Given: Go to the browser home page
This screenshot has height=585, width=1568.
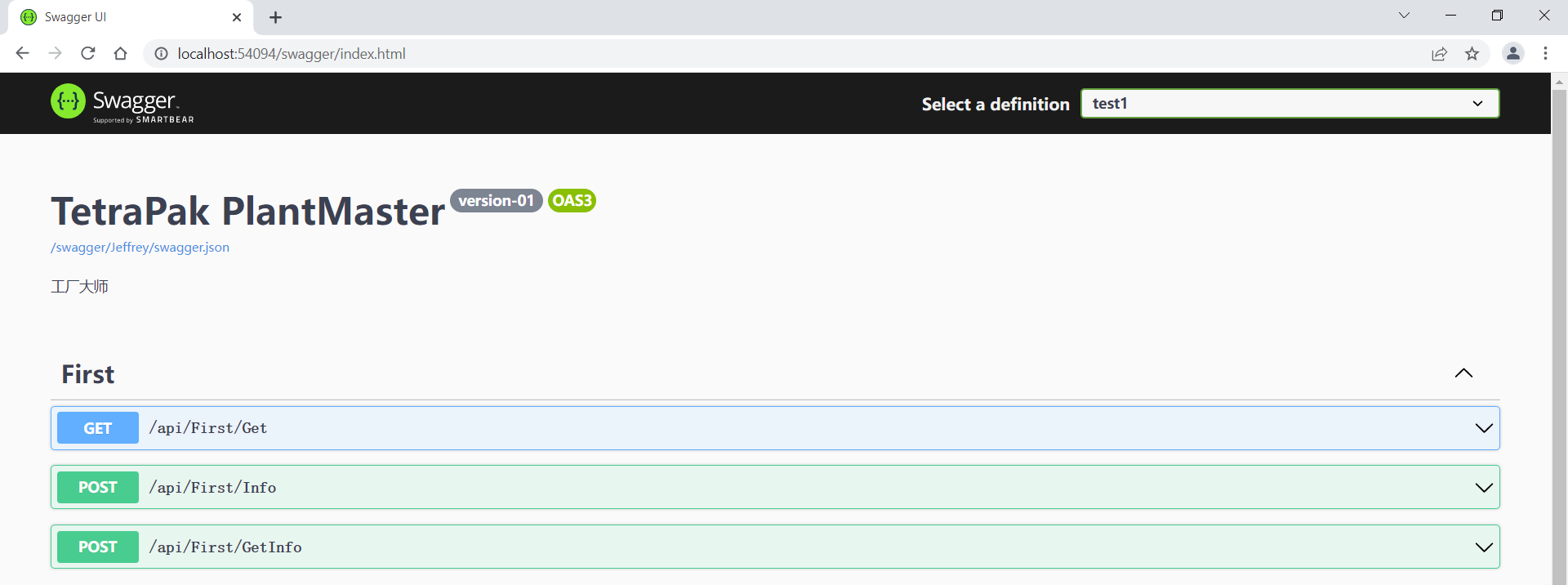Looking at the screenshot, I should [x=121, y=53].
